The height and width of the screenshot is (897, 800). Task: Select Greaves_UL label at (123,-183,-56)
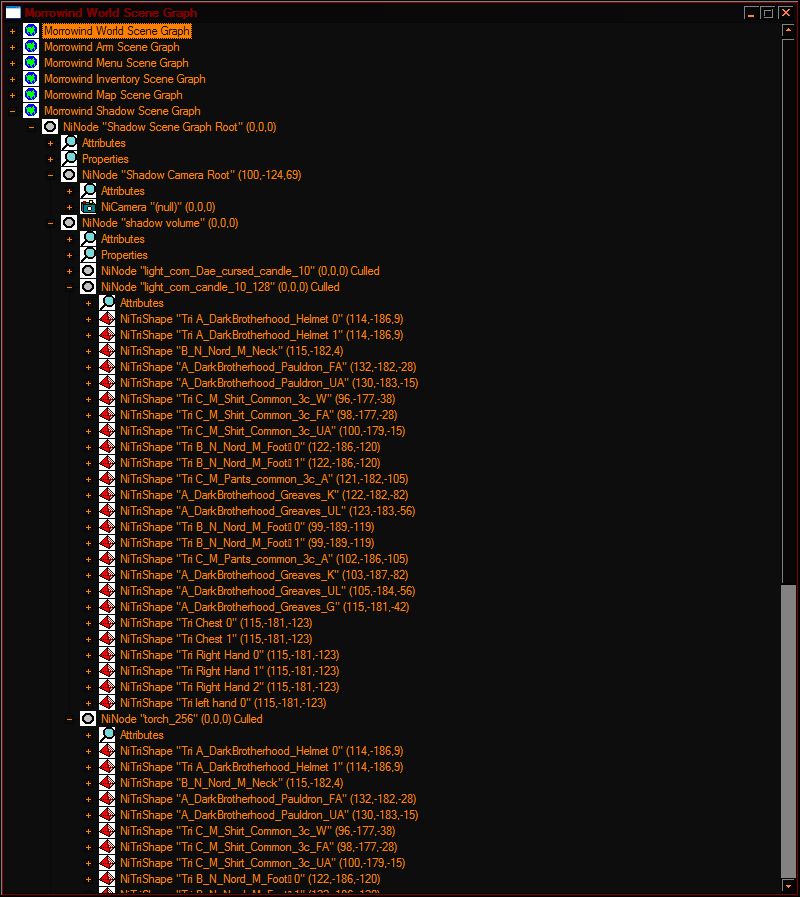(267, 511)
